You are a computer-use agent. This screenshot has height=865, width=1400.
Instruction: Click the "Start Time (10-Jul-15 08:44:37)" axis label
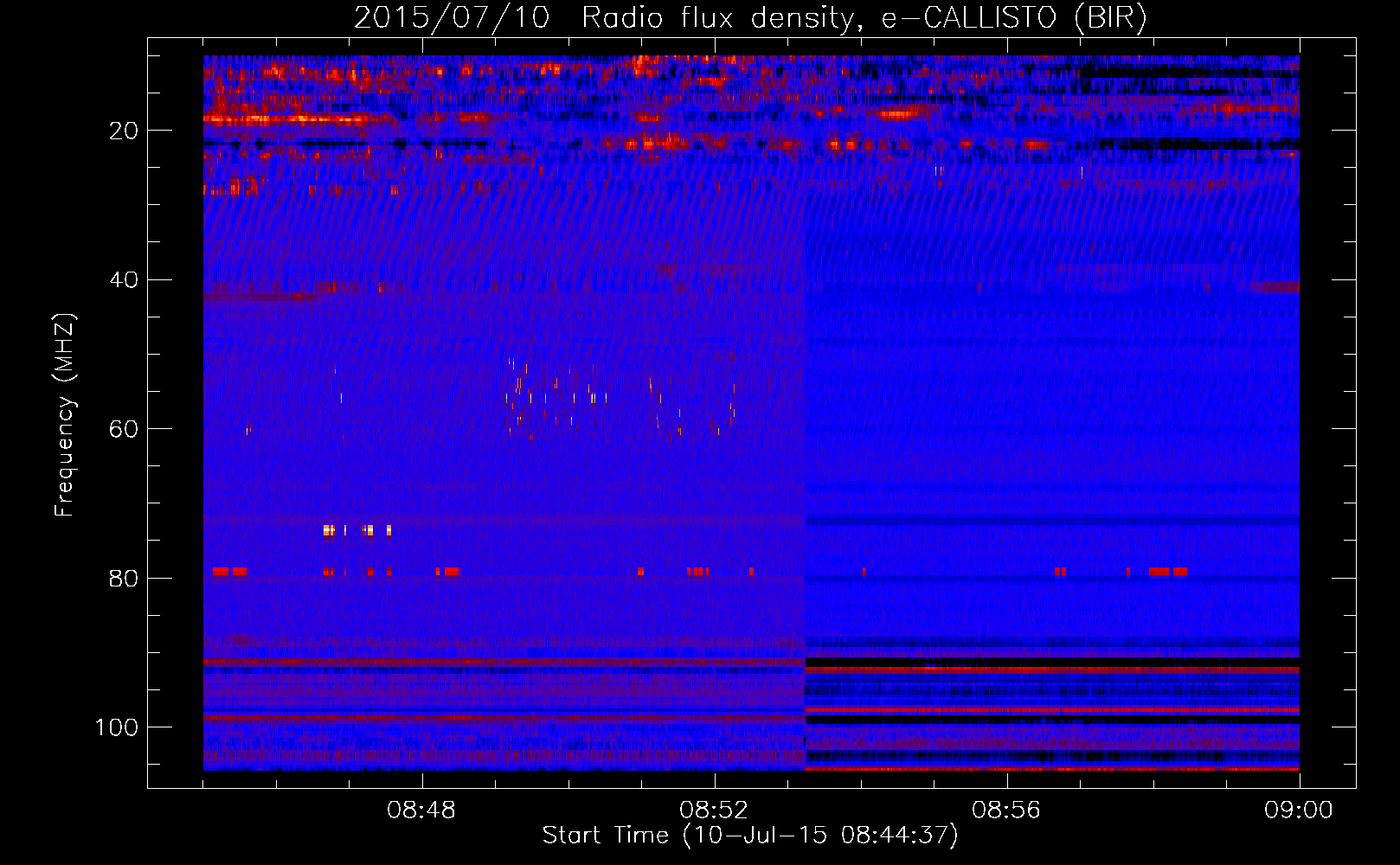750,836
